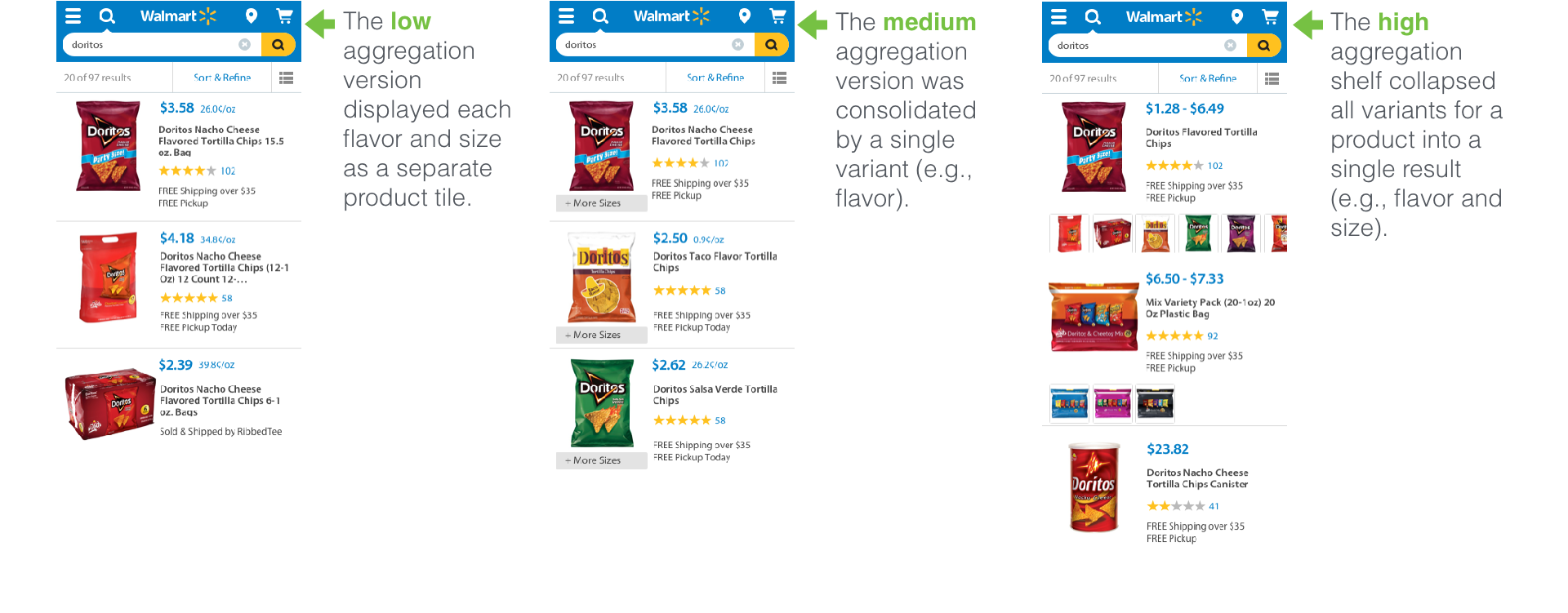Open Doritos Nacho Cheese Tortilla Chips Canister

(1197, 478)
